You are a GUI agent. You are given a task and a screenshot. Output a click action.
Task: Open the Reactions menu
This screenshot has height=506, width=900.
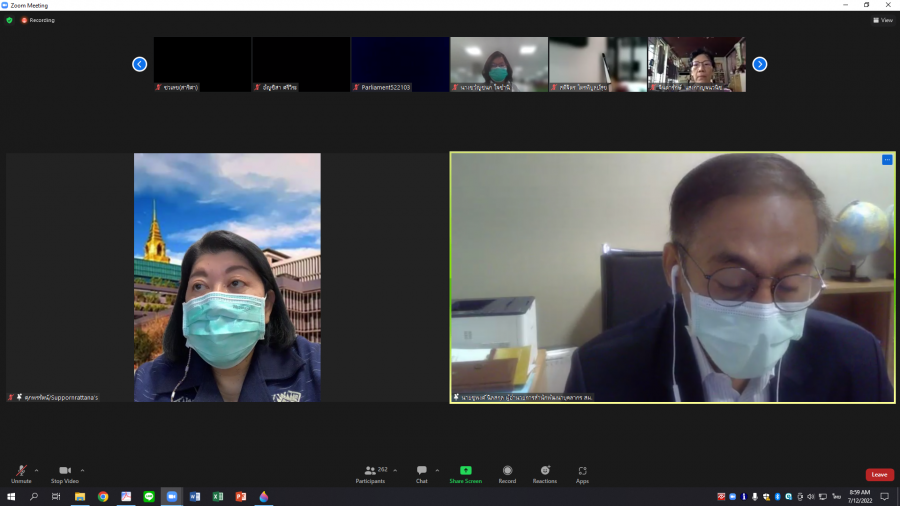[x=545, y=472]
